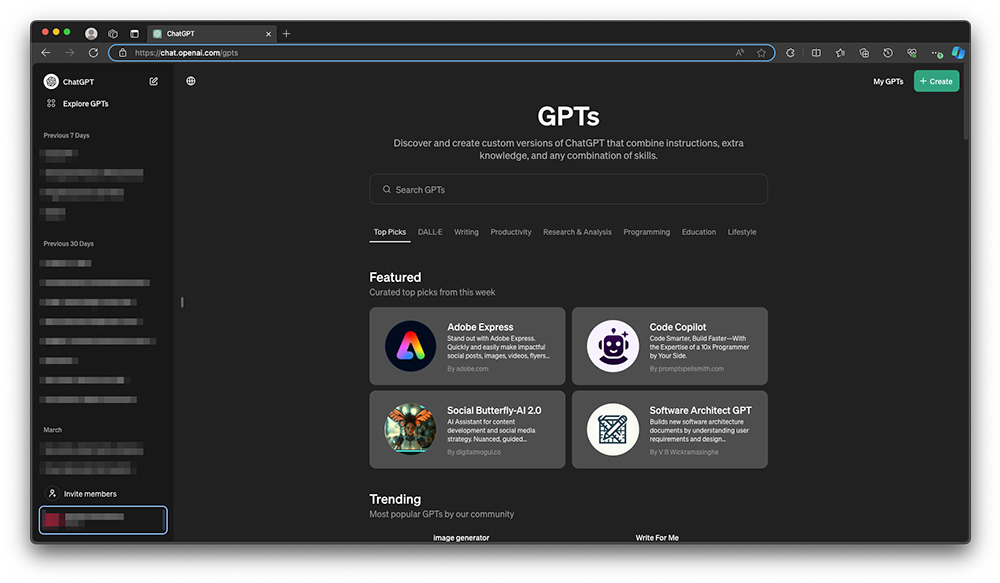Click the search magnifier icon
Image resolution: width=1000 pixels, height=583 pixels.
click(x=386, y=189)
